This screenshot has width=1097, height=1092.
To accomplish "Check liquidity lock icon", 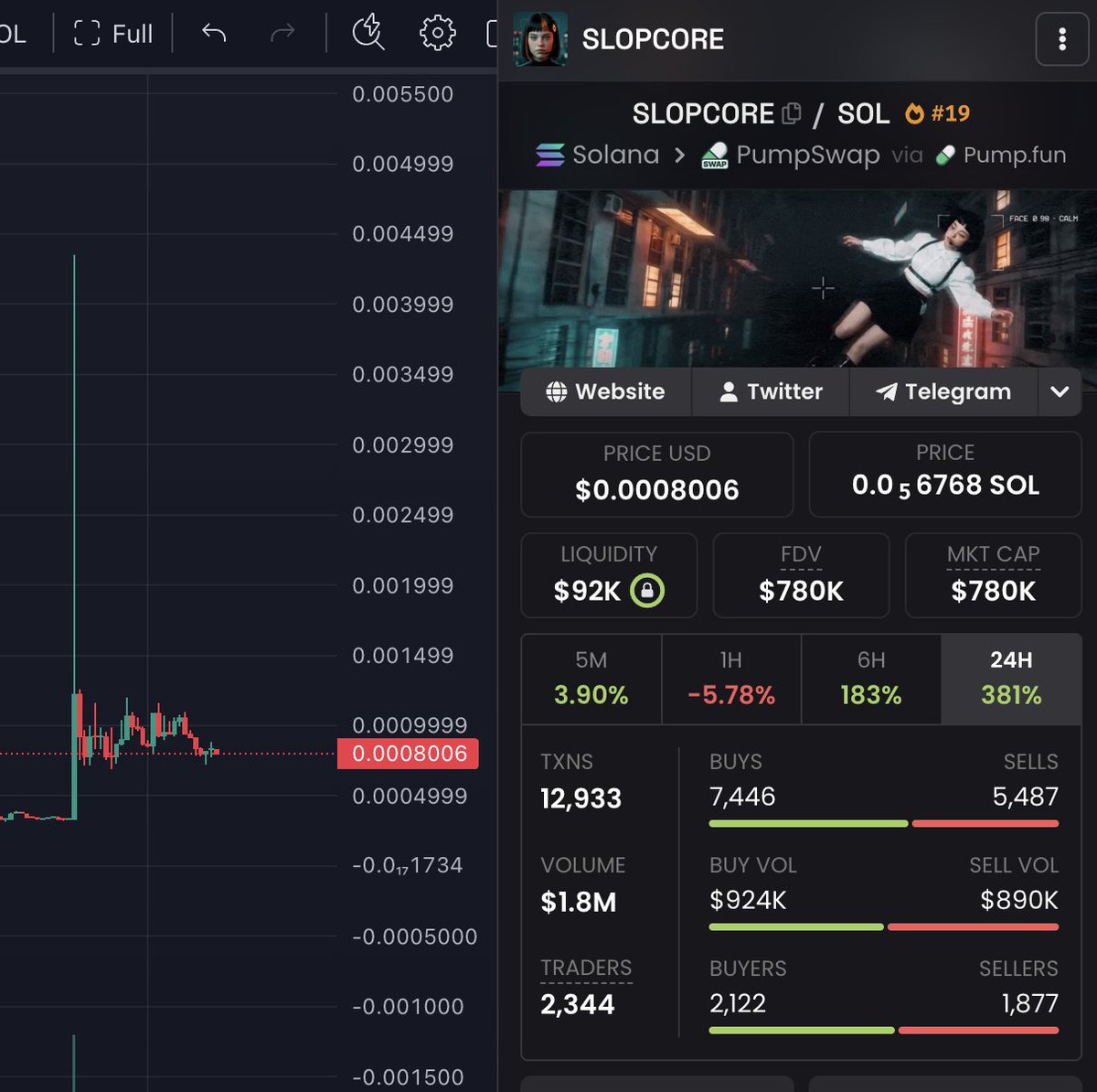I will click(x=647, y=591).
